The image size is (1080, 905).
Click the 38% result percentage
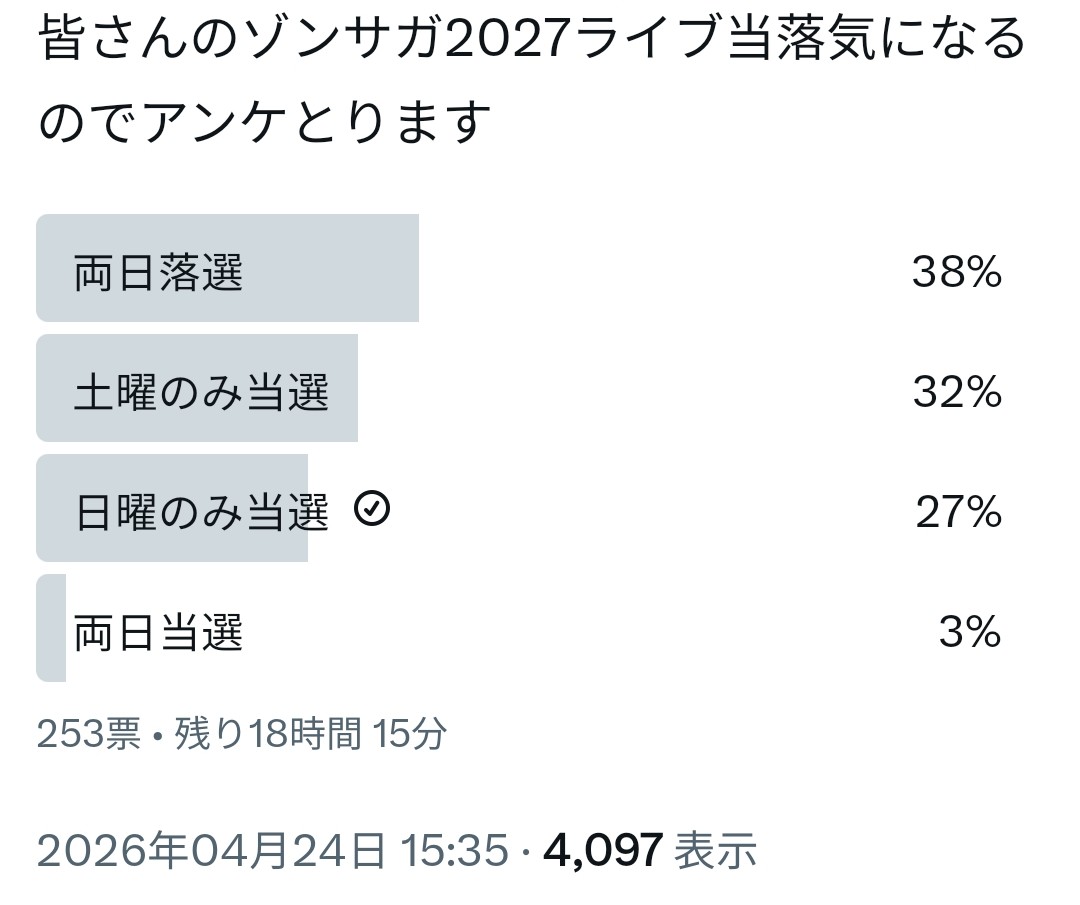coord(956,272)
